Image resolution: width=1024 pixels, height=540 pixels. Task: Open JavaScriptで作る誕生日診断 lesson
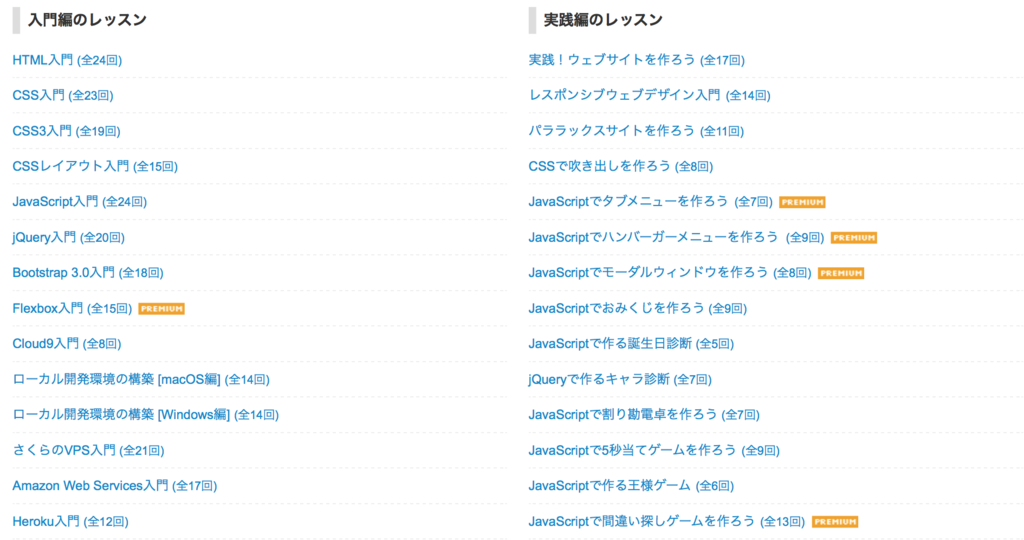(x=632, y=343)
